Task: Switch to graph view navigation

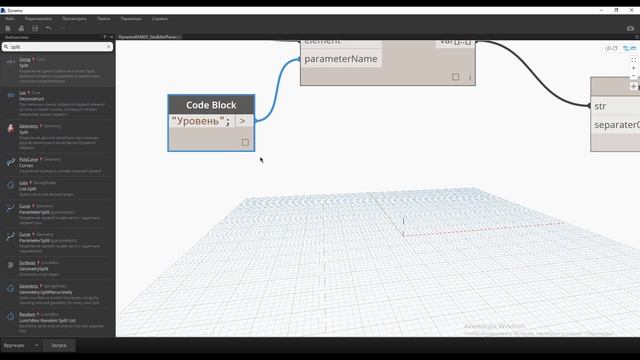Action: 629,48
